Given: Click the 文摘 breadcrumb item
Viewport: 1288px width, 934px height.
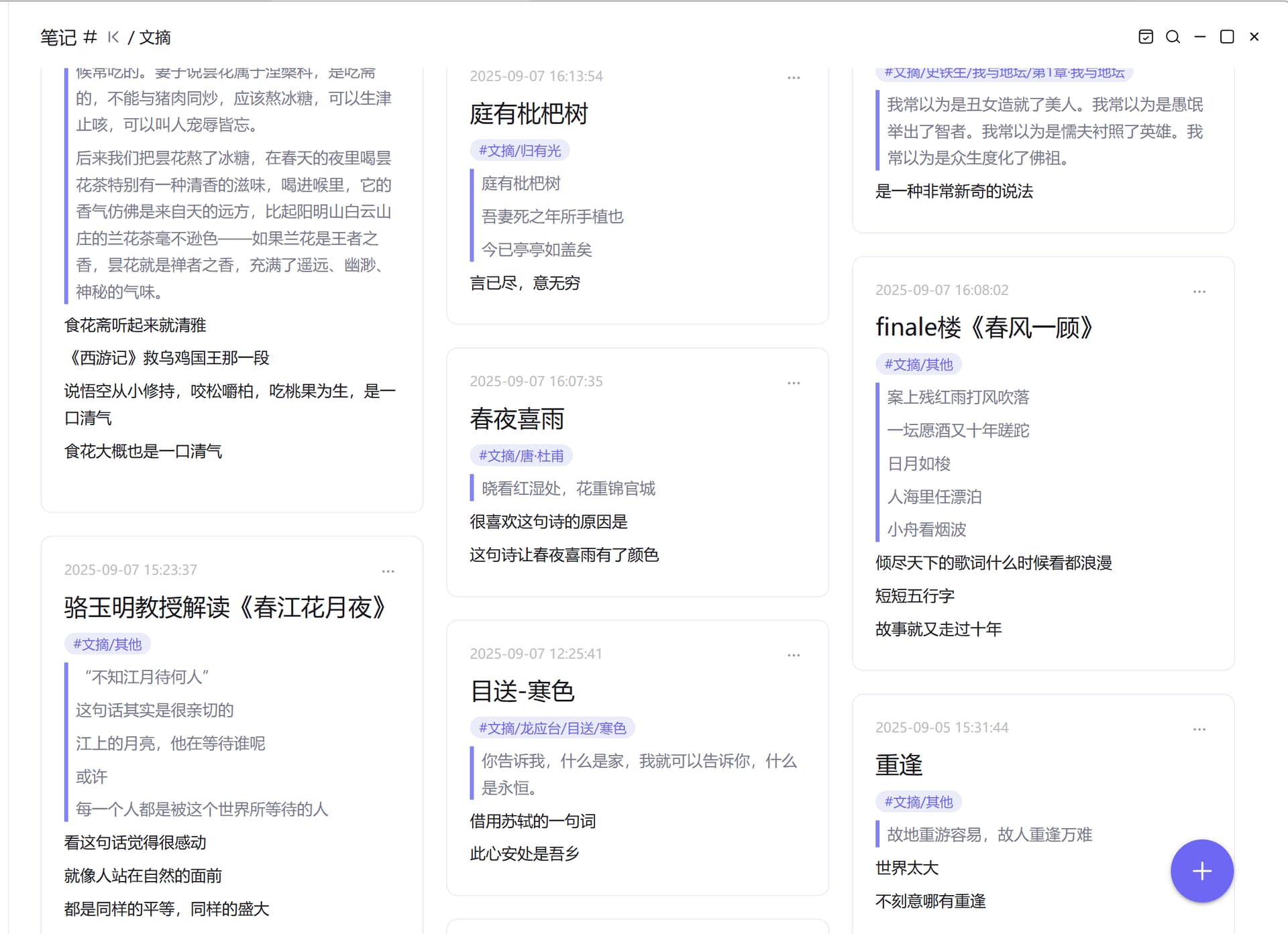Looking at the screenshot, I should pyautogui.click(x=155, y=38).
